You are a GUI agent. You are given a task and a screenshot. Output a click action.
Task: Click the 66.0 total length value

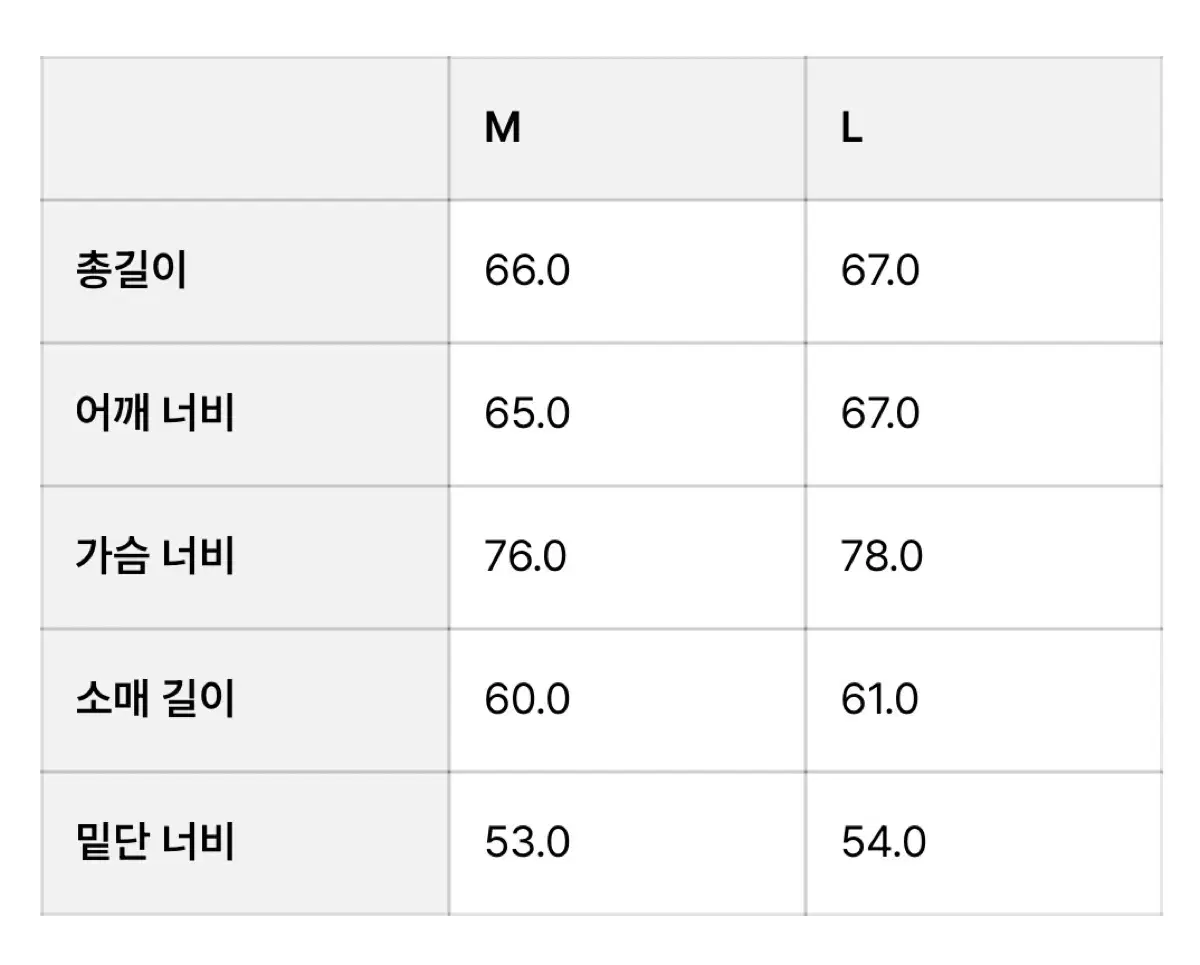[x=527, y=272]
